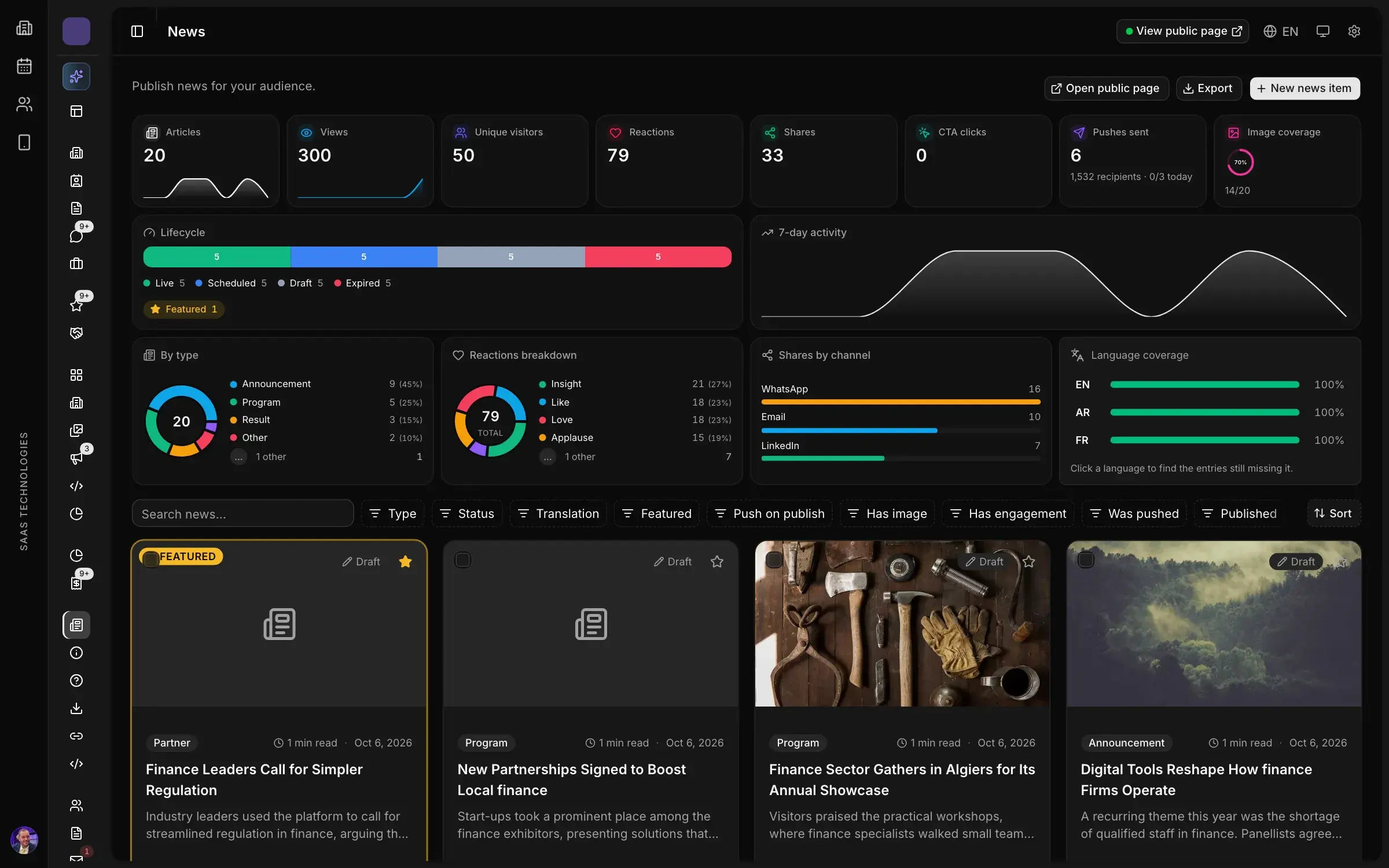Open the Push on publish filter
This screenshot has height=868, width=1389.
point(770,513)
